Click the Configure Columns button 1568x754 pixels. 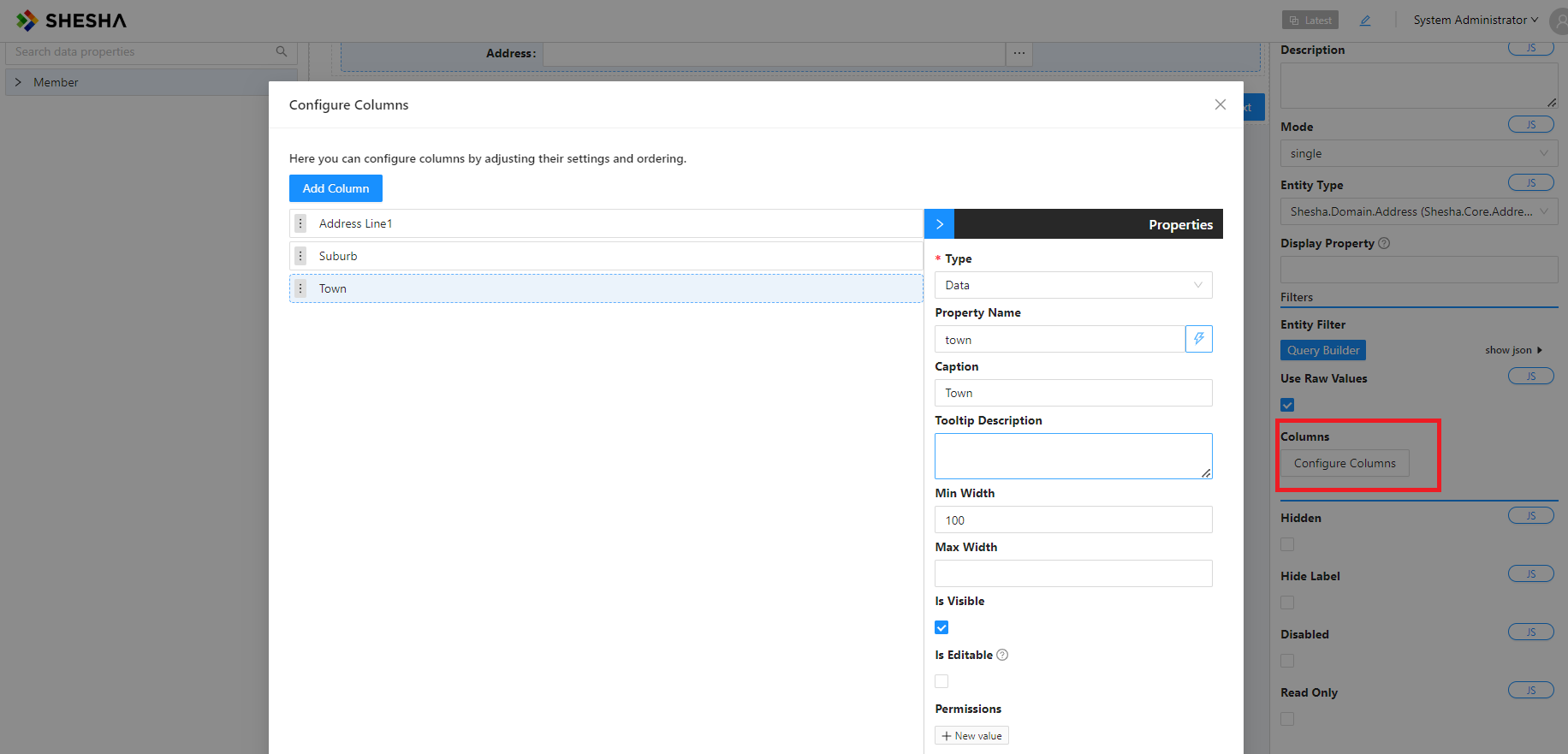pos(1345,463)
